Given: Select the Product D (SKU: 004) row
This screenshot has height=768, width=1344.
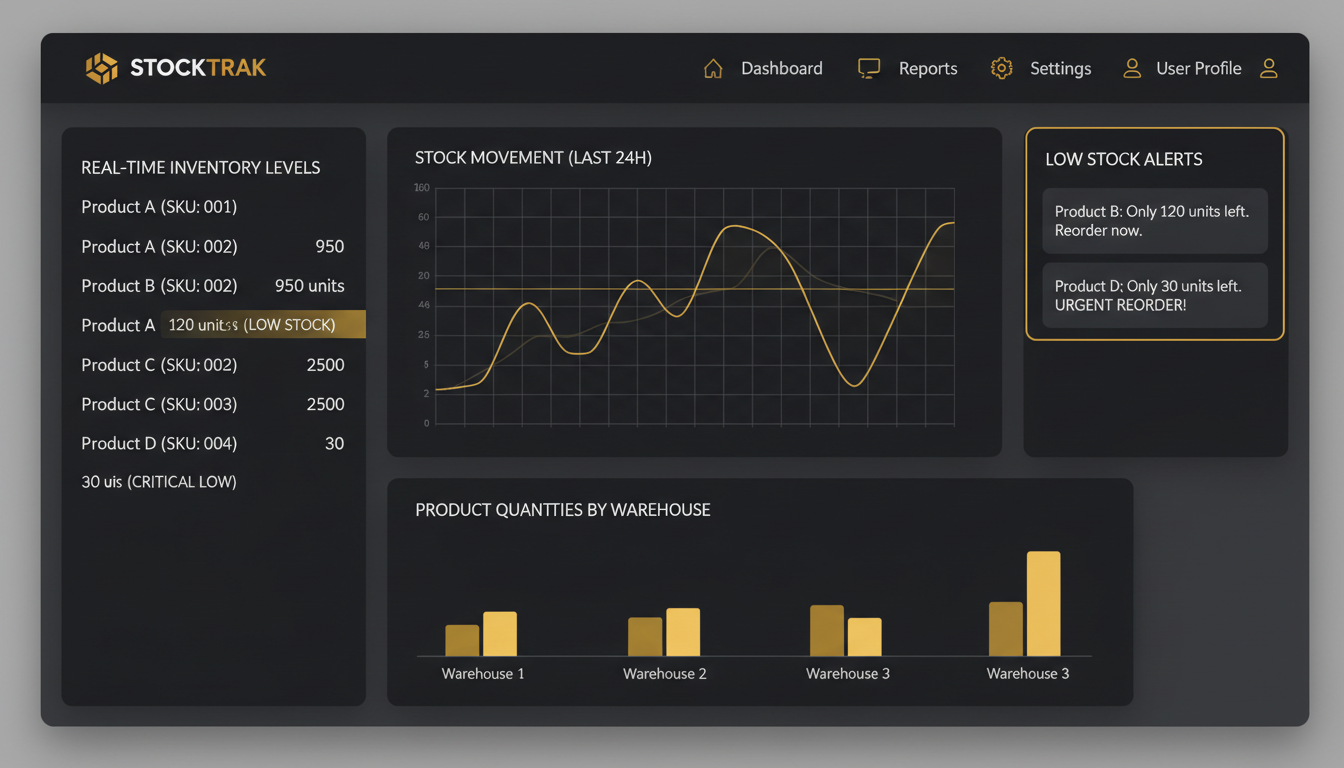Looking at the screenshot, I should 159,443.
